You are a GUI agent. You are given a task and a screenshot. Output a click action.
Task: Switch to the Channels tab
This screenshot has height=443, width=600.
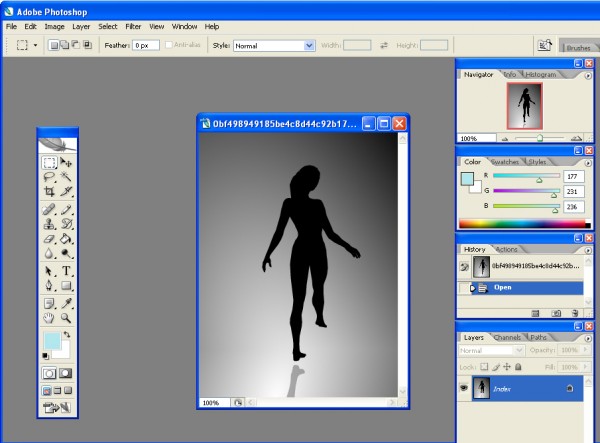pos(509,337)
